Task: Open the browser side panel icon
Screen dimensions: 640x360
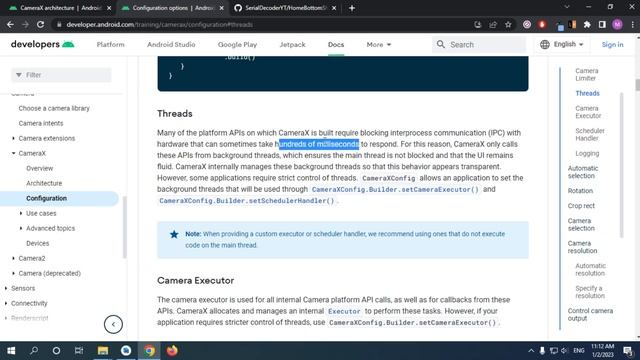Action: tap(602, 25)
